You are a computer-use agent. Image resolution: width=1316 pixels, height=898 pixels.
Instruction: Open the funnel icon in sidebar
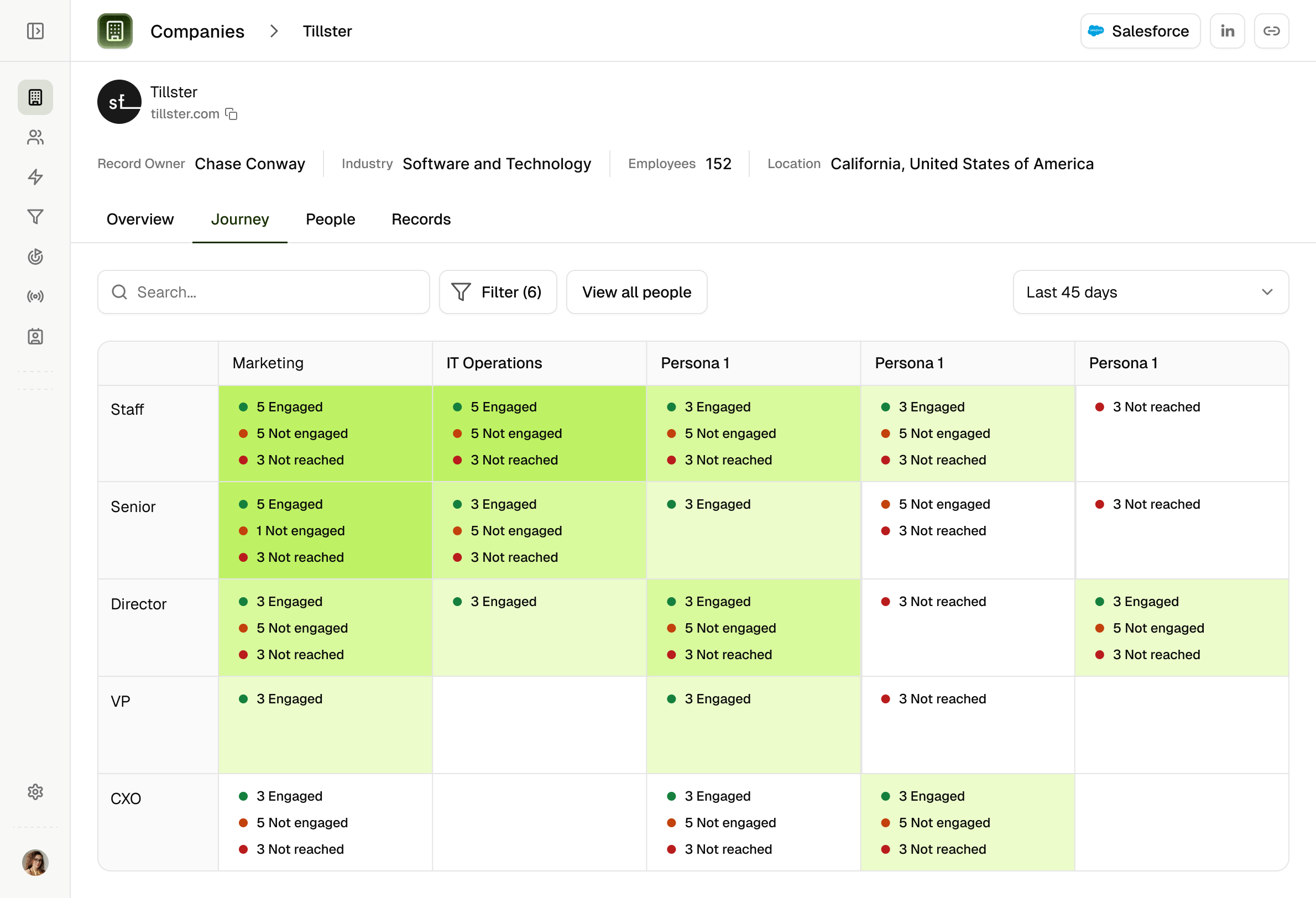(35, 217)
